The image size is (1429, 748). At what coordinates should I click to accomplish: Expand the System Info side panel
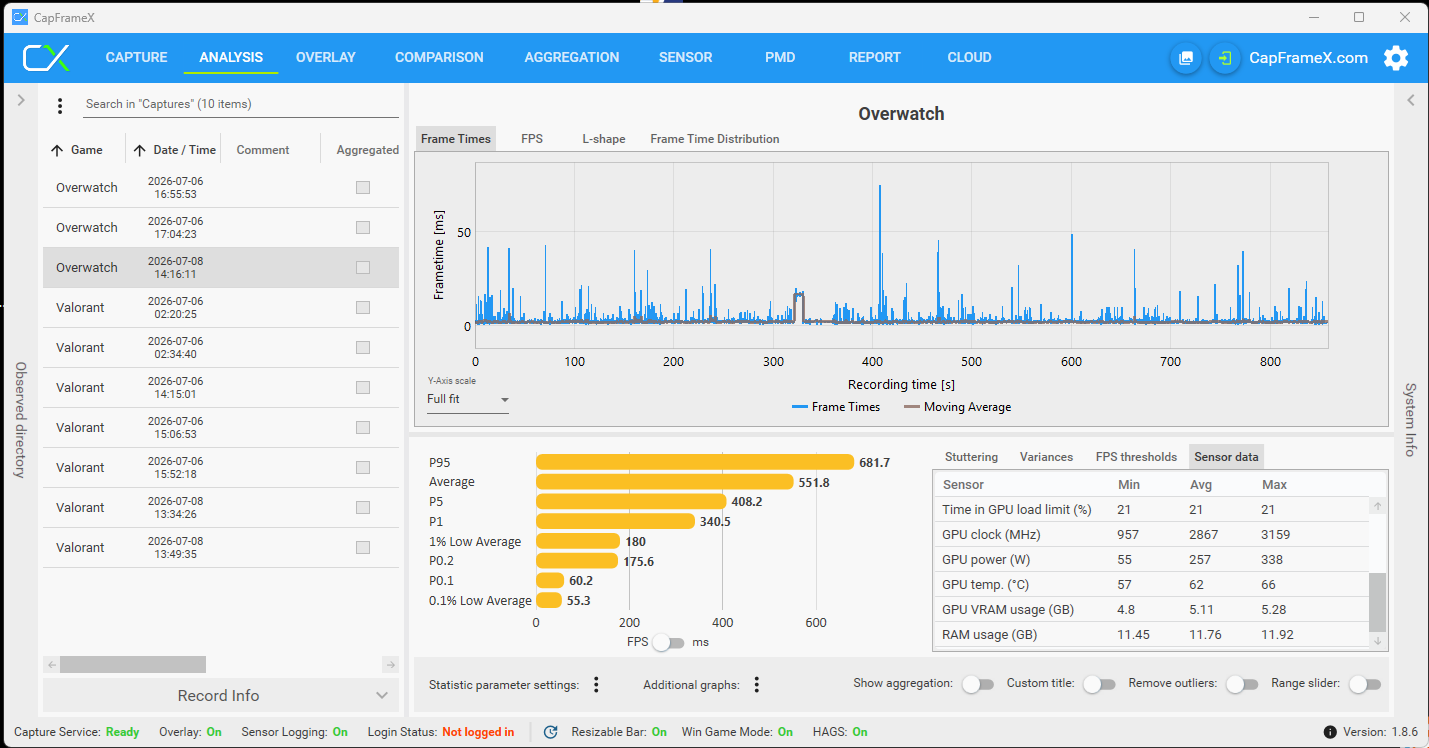click(1410, 100)
